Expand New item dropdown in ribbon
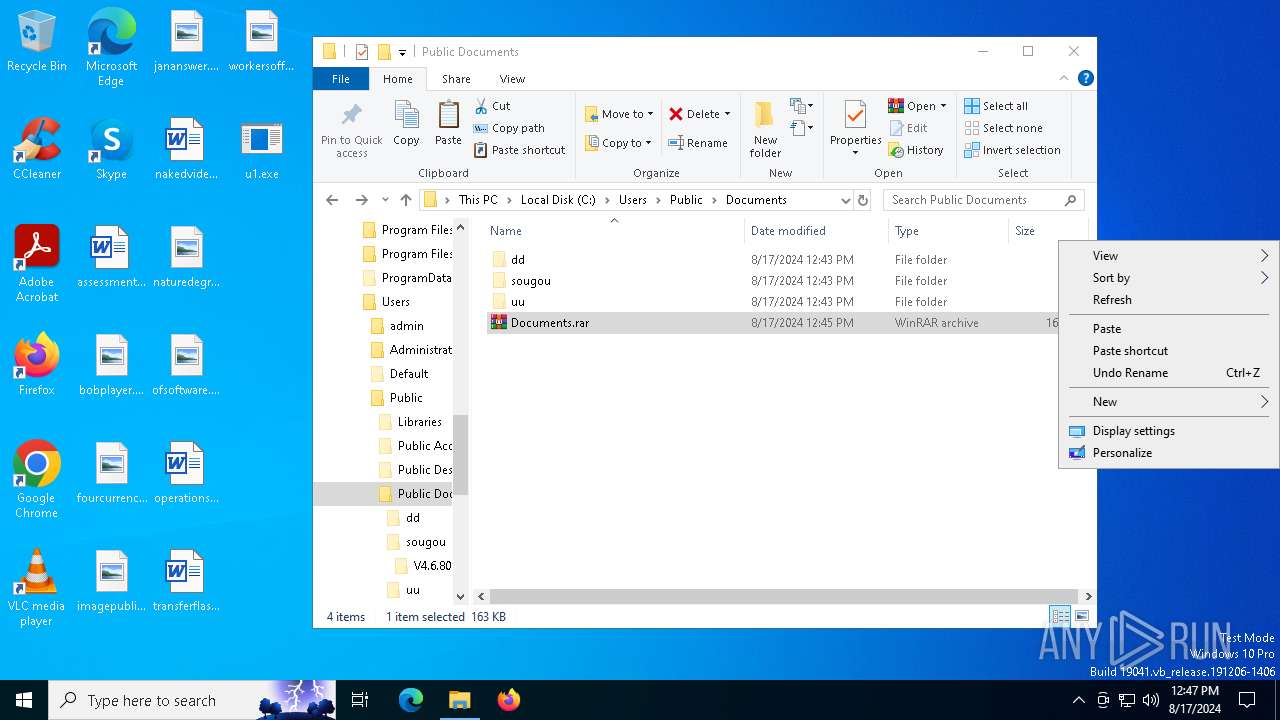The width and height of the screenshot is (1280, 720). pos(801,106)
